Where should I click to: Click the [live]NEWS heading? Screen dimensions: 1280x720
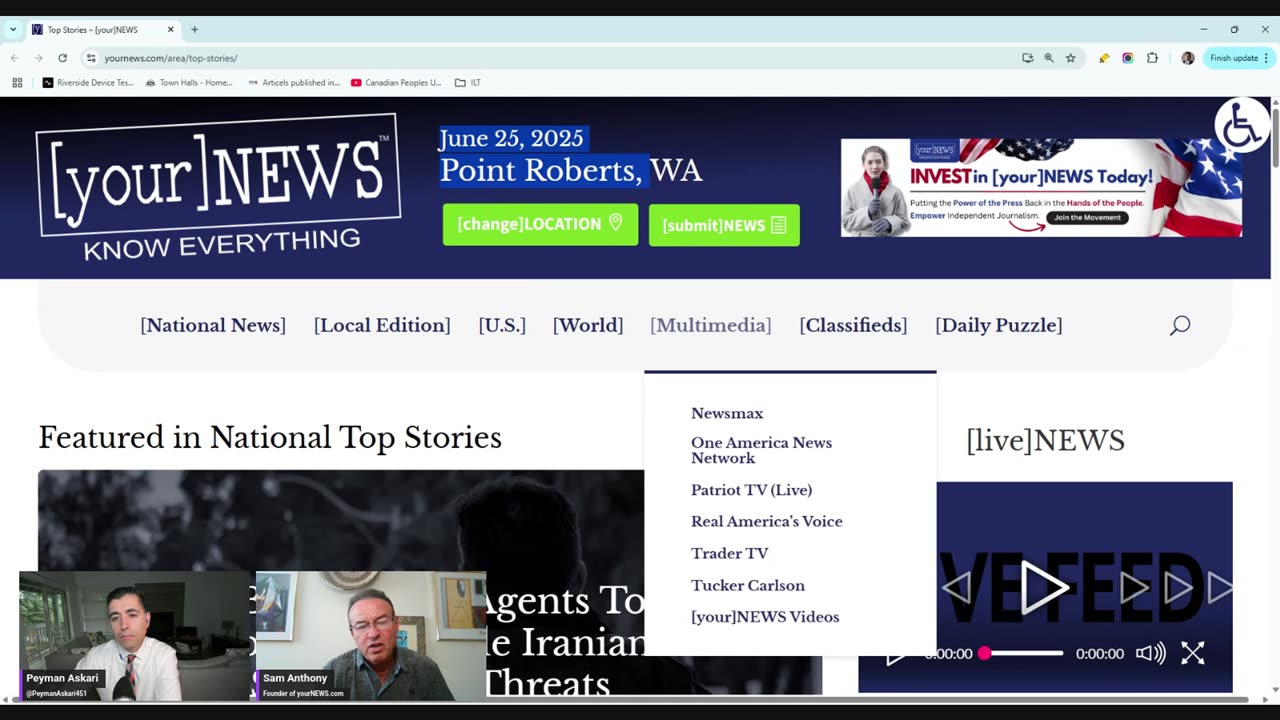[x=1045, y=440]
